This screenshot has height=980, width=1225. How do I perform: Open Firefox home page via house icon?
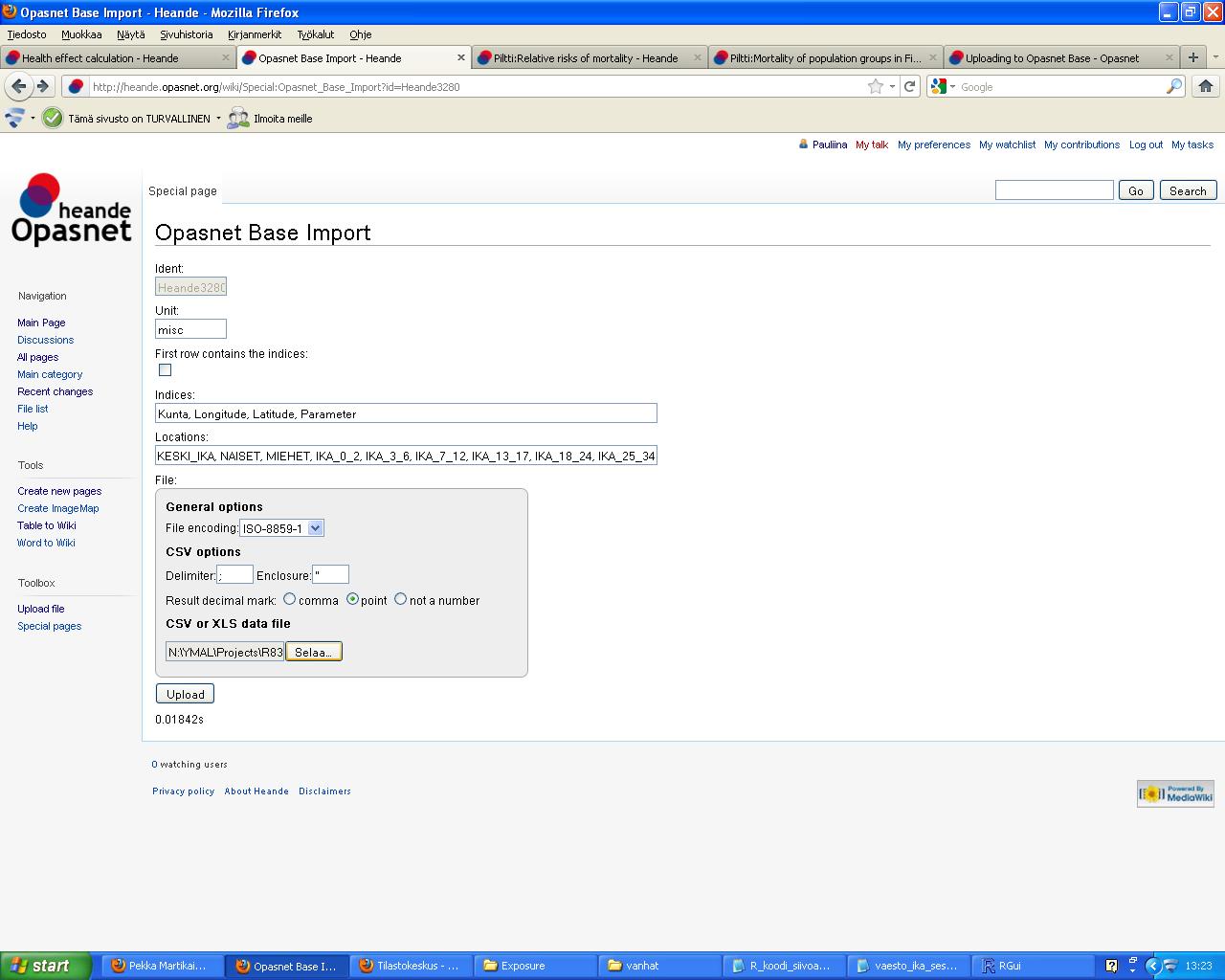click(x=1206, y=86)
